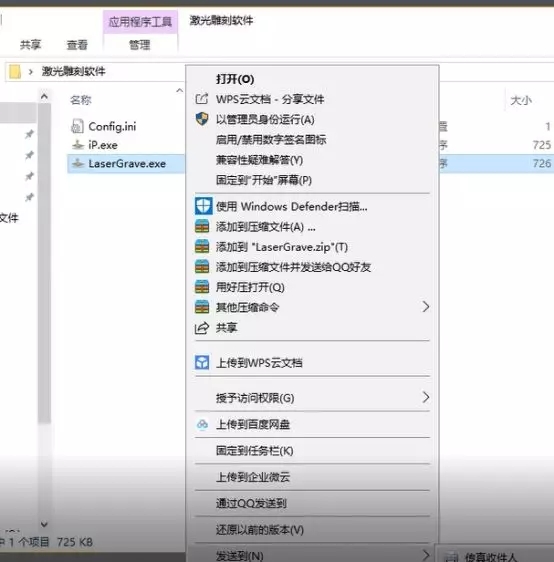Viewport: 554px width, 562px height.
Task: Expand the 其他压缩命令 submenu arrow
Action: click(425, 307)
